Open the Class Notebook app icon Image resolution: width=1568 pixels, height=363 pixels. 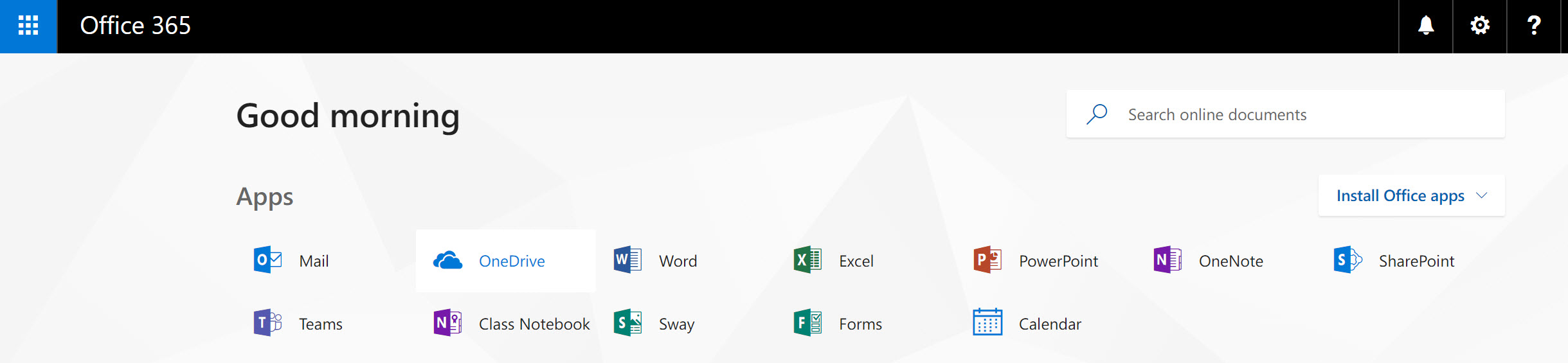(x=447, y=323)
